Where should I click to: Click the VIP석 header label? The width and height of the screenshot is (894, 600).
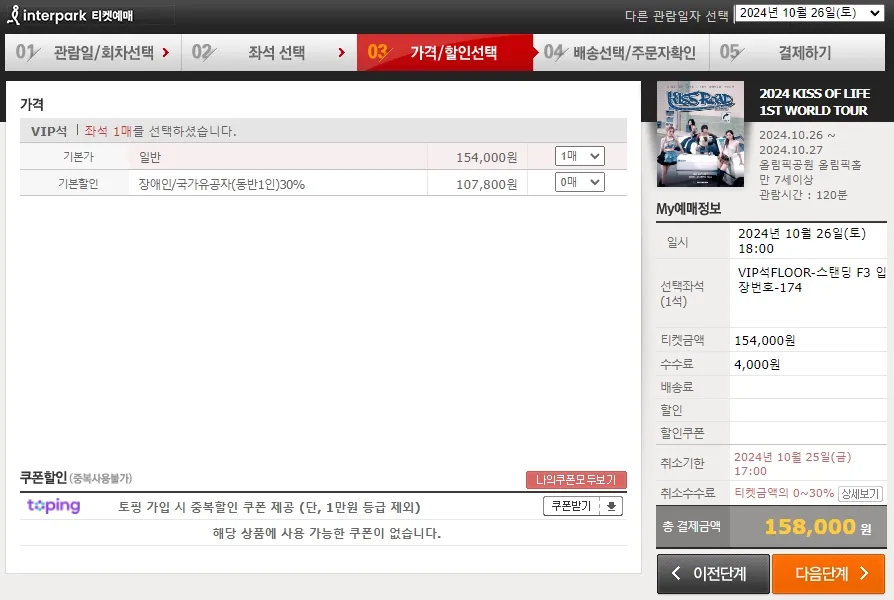49,131
